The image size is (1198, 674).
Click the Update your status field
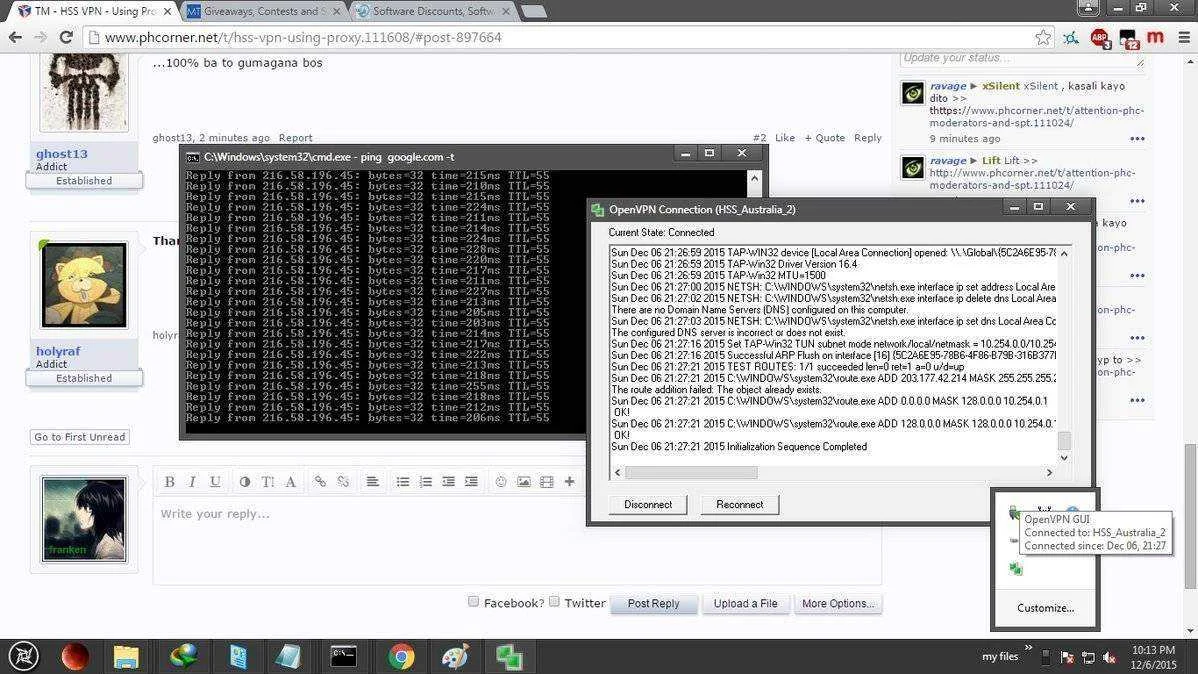1022,58
